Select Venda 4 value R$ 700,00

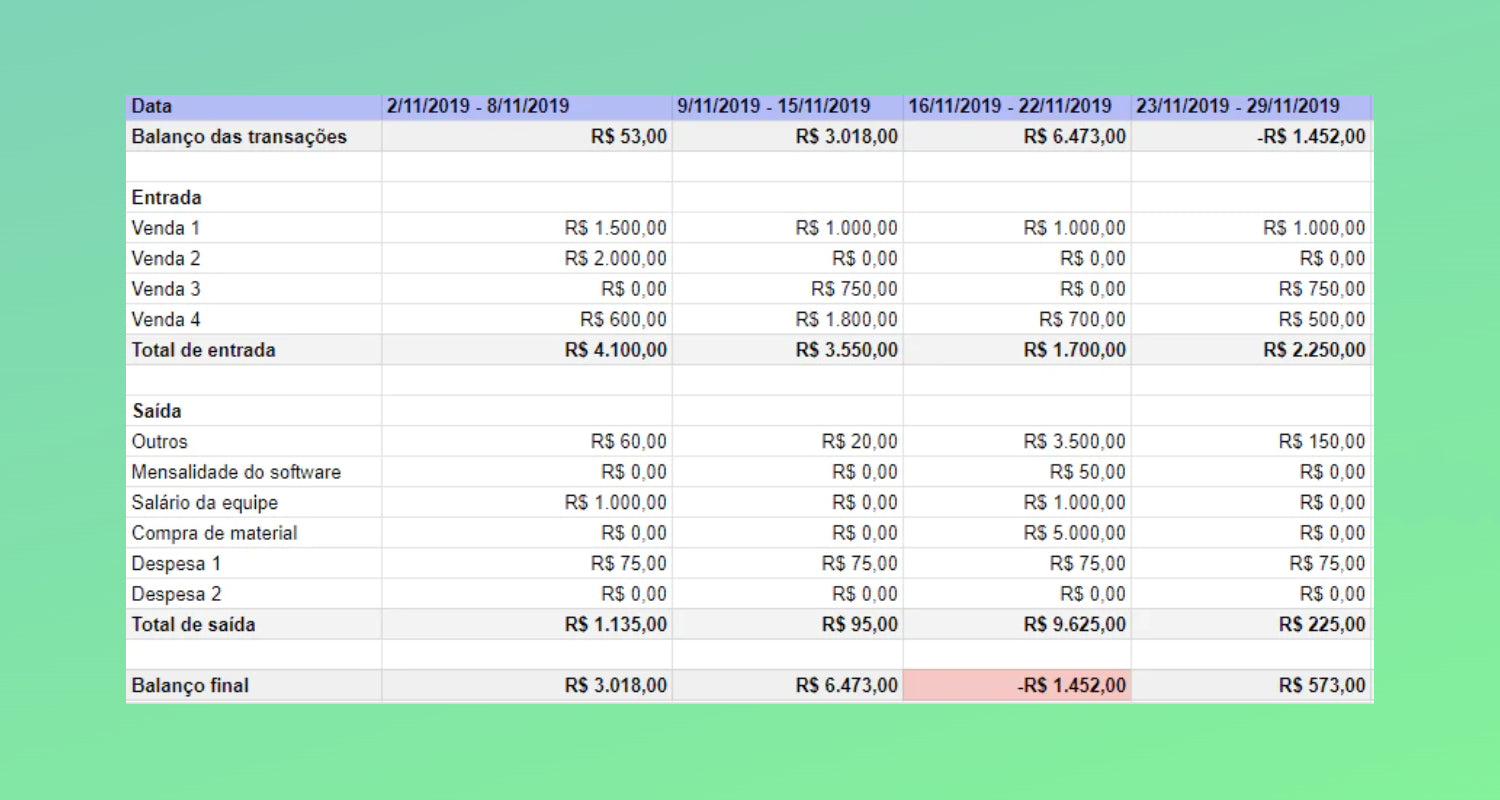point(1017,320)
